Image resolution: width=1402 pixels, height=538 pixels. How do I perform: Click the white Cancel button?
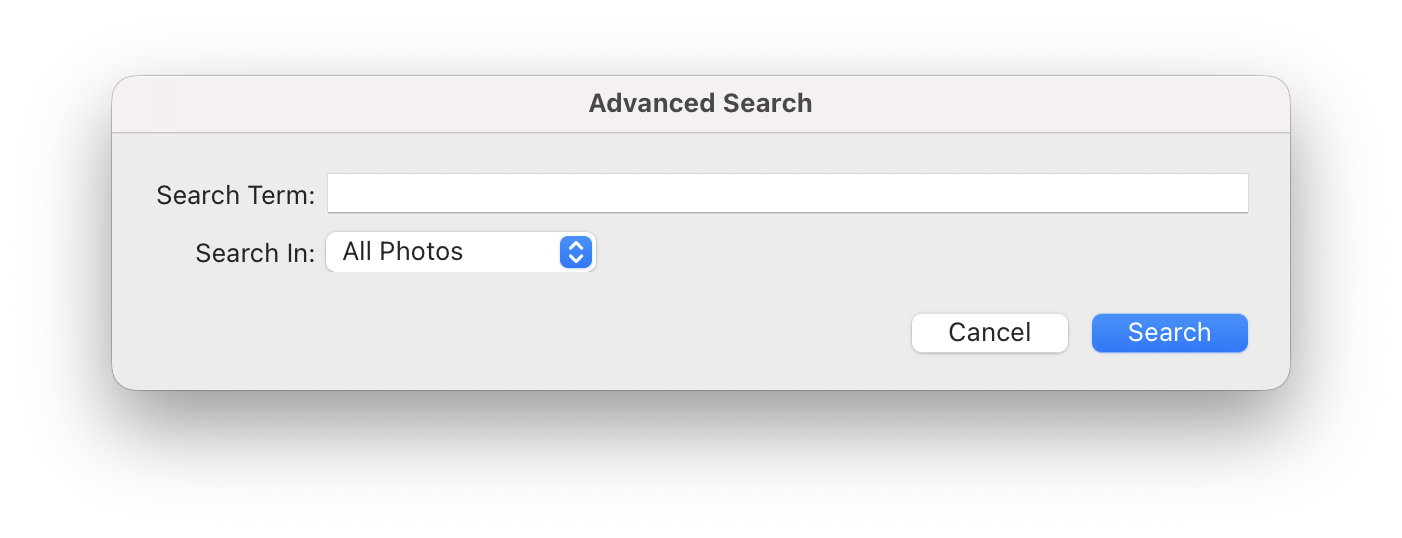coord(989,333)
